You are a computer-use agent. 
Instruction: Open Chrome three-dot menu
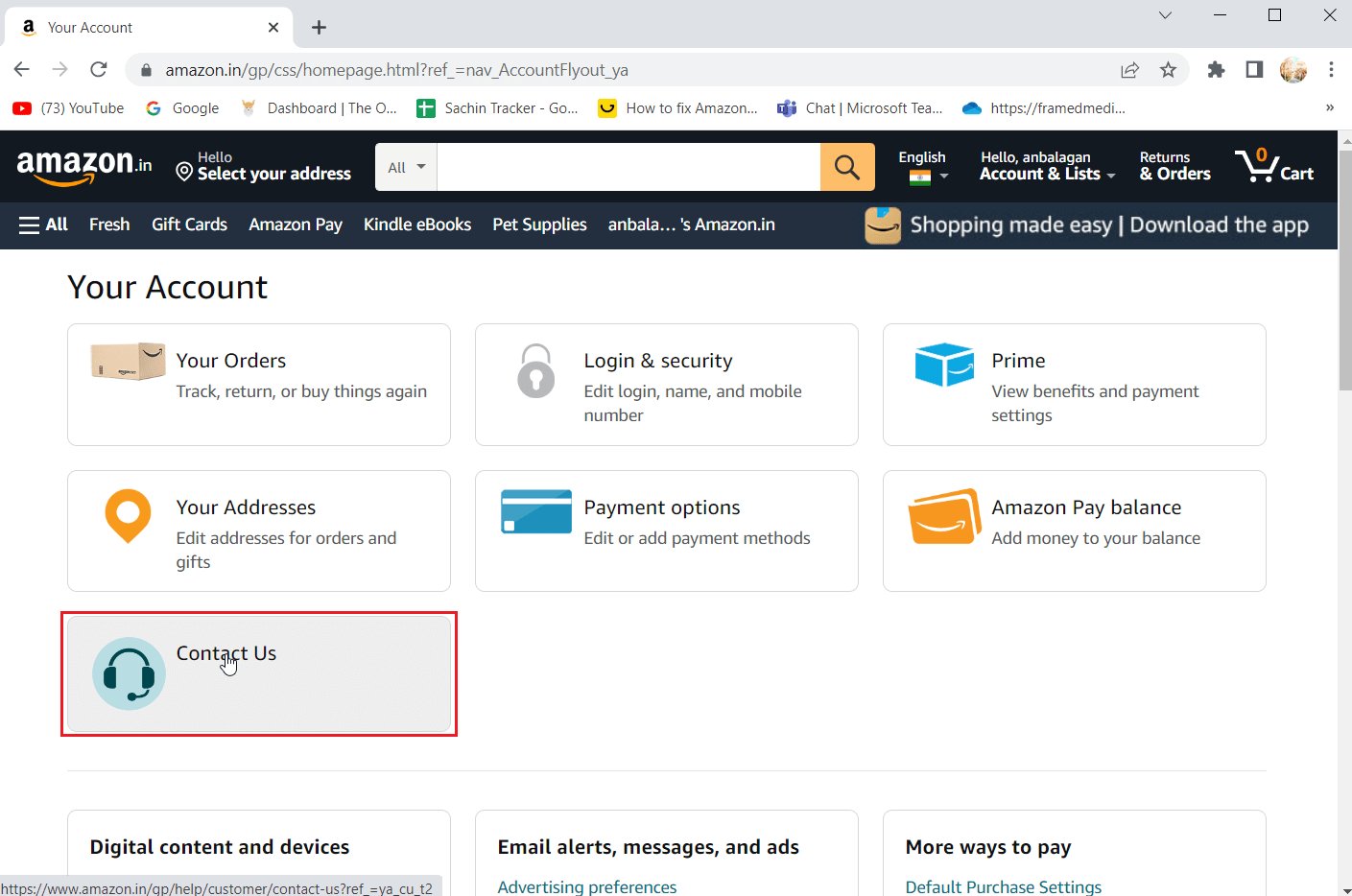1331,69
